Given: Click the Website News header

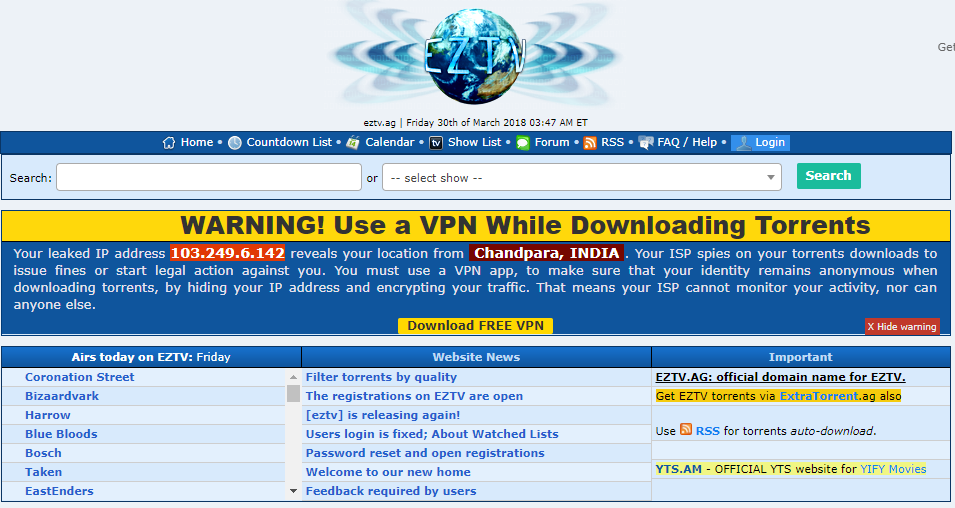Looking at the screenshot, I should pyautogui.click(x=476, y=357).
